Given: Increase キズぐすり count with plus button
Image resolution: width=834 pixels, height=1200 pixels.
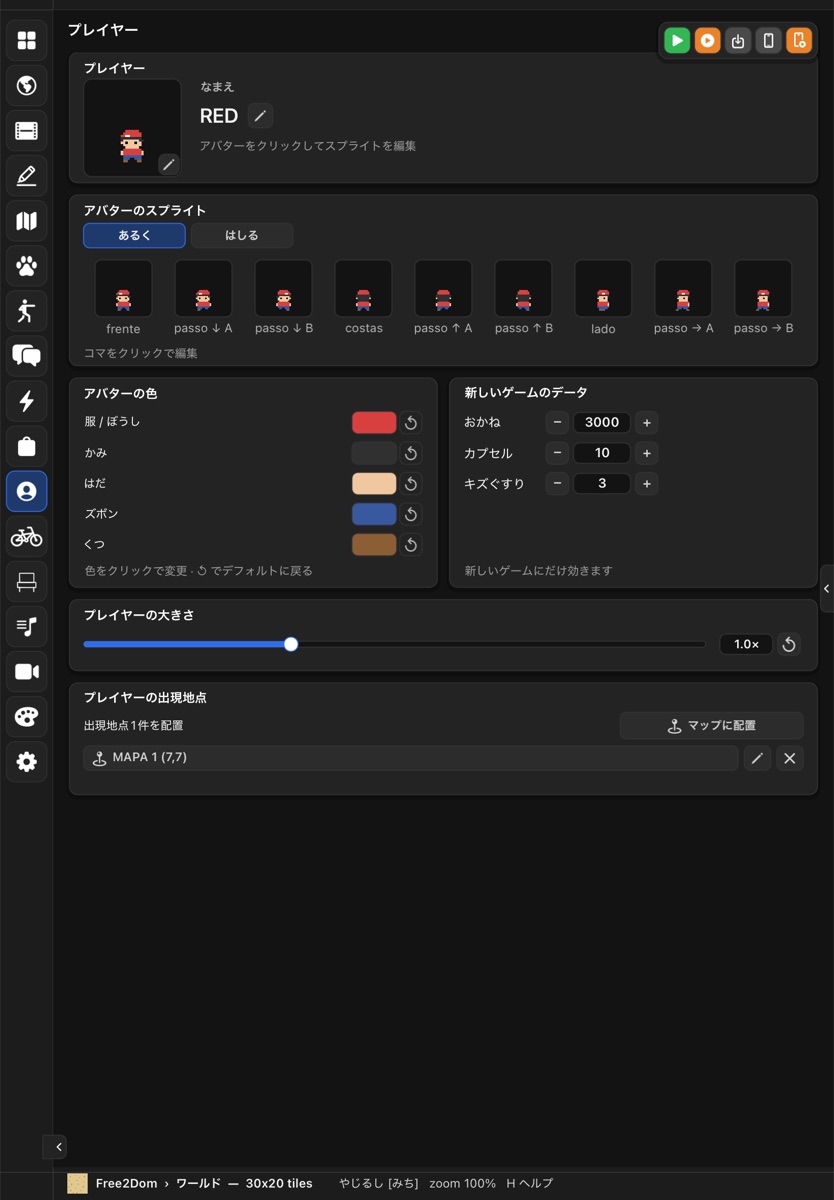Looking at the screenshot, I should (x=647, y=484).
